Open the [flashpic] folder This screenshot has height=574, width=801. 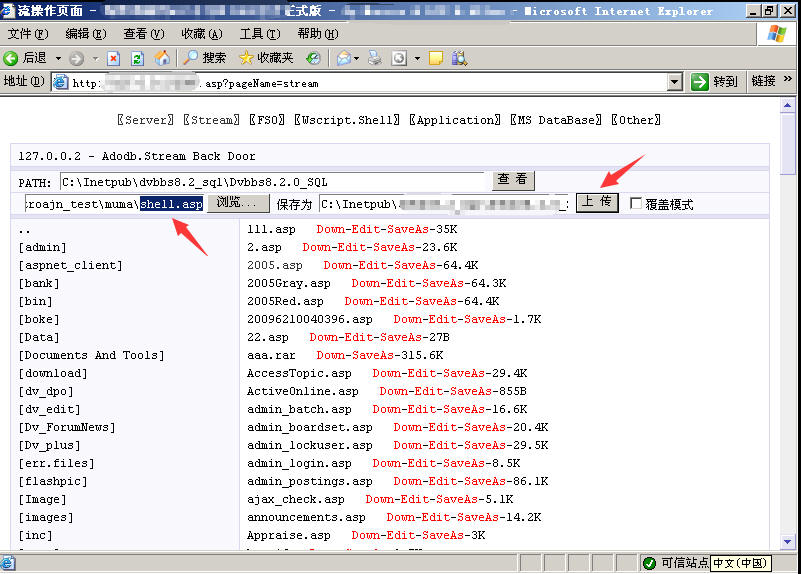(53, 481)
